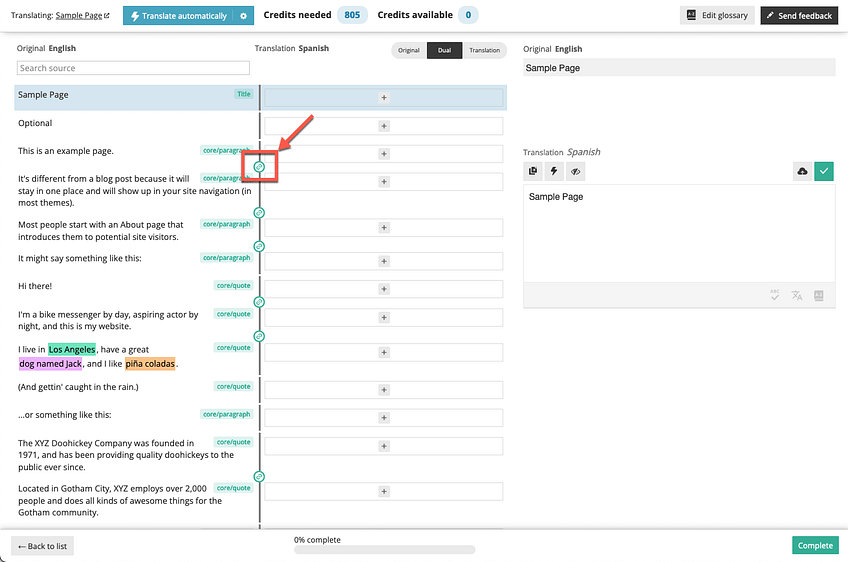Click the cloud upload save icon

pyautogui.click(x=802, y=172)
